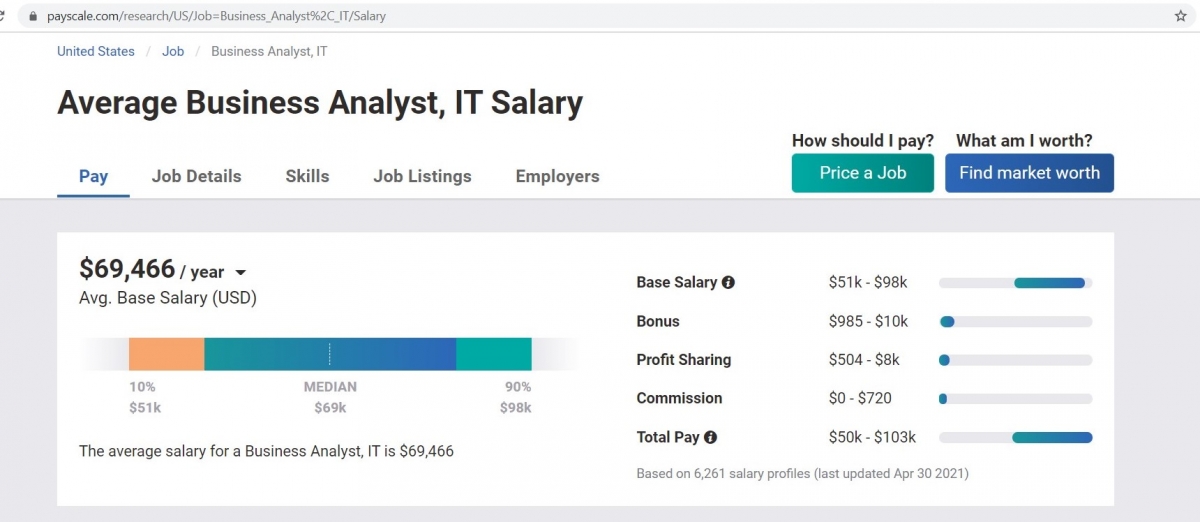Click the padlock site security icon
1200x522 pixels.
coord(33,16)
